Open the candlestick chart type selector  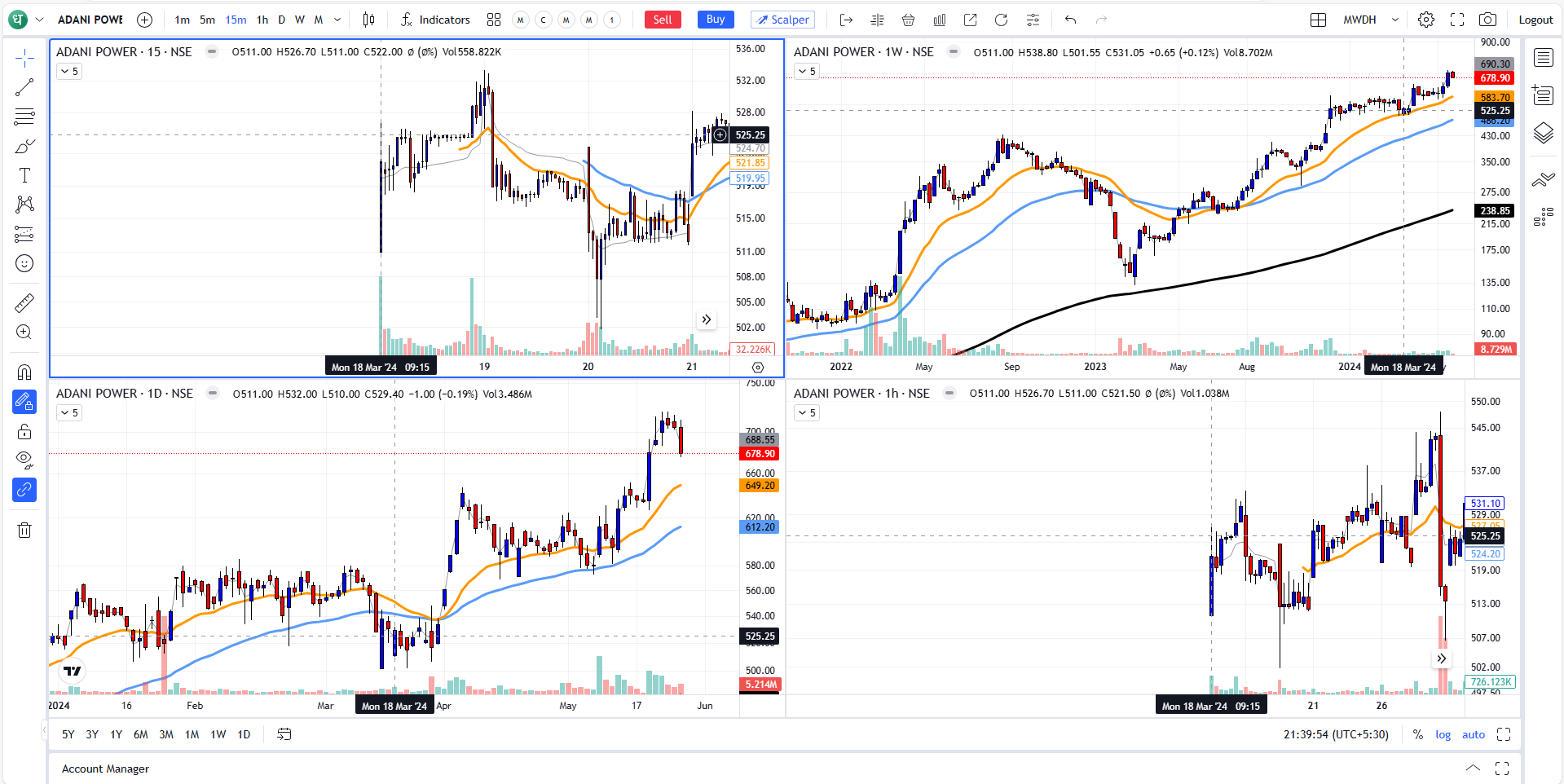pyautogui.click(x=368, y=20)
